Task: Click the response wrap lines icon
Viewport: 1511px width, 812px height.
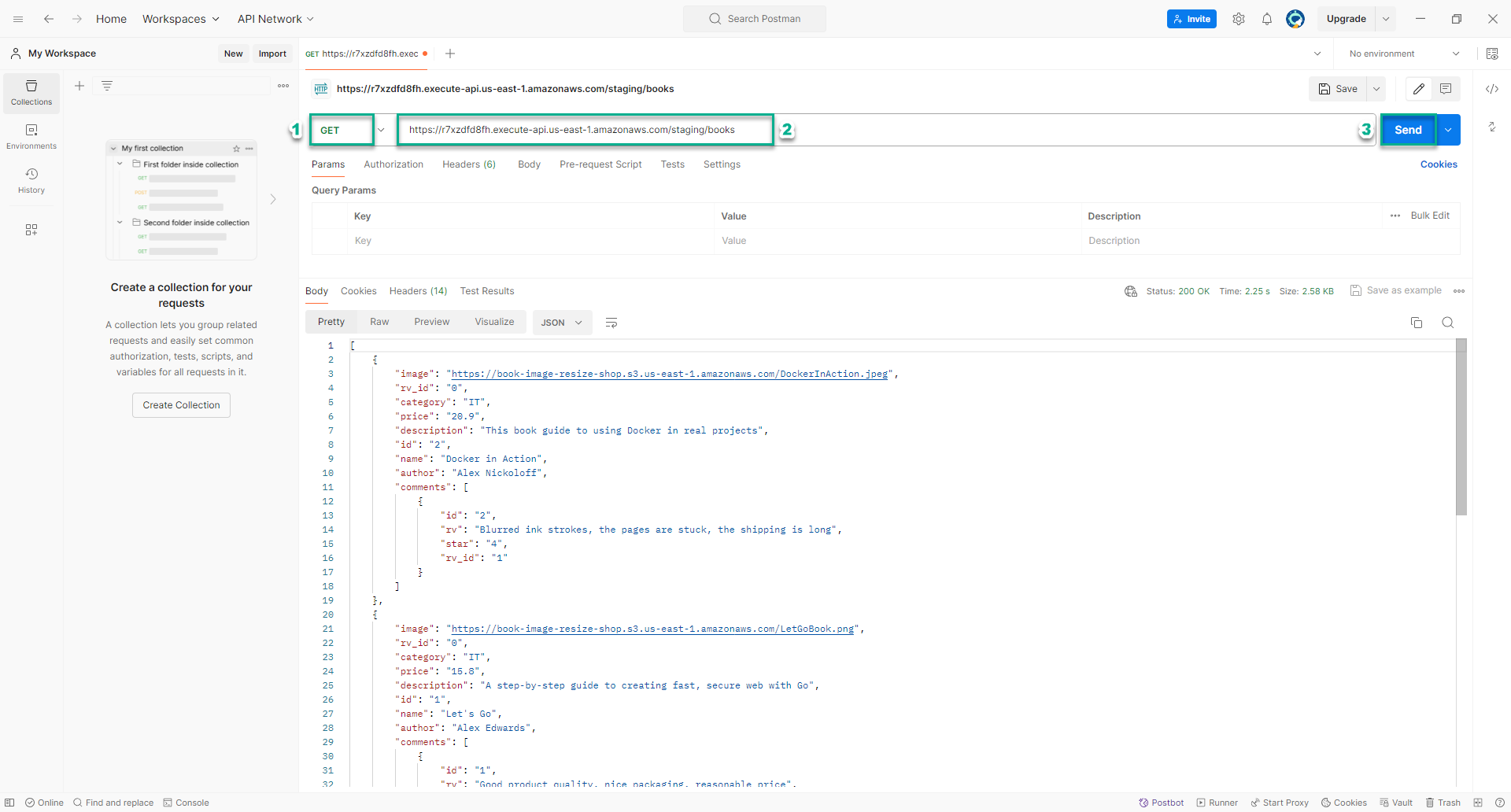Action: 611,323
